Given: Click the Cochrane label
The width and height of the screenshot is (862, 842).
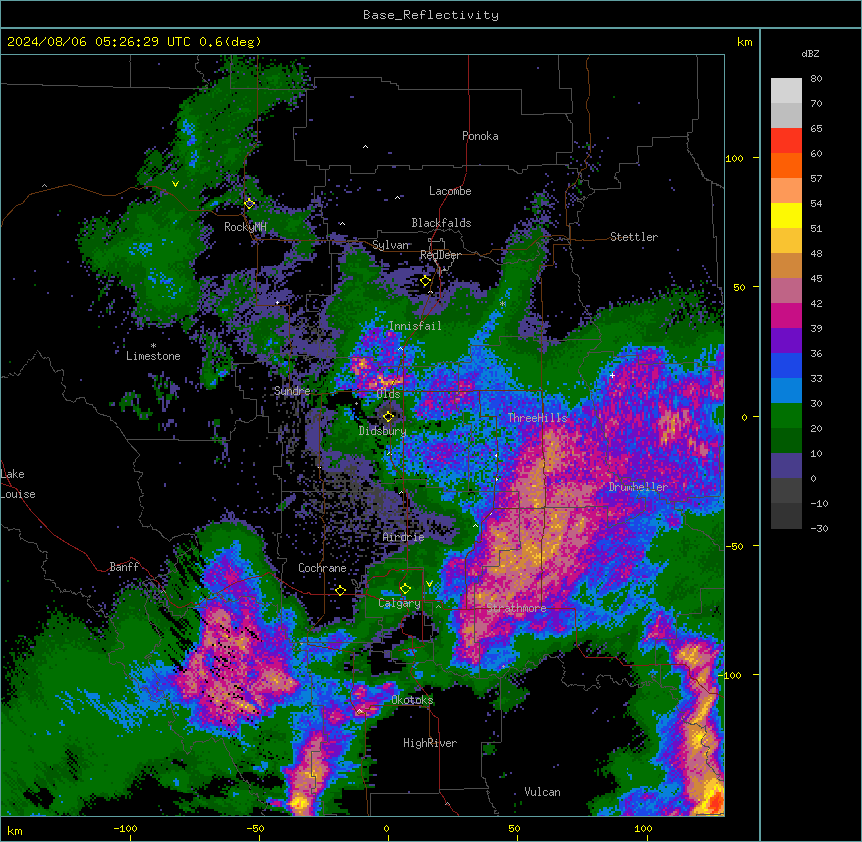Looking at the screenshot, I should pos(322,568).
